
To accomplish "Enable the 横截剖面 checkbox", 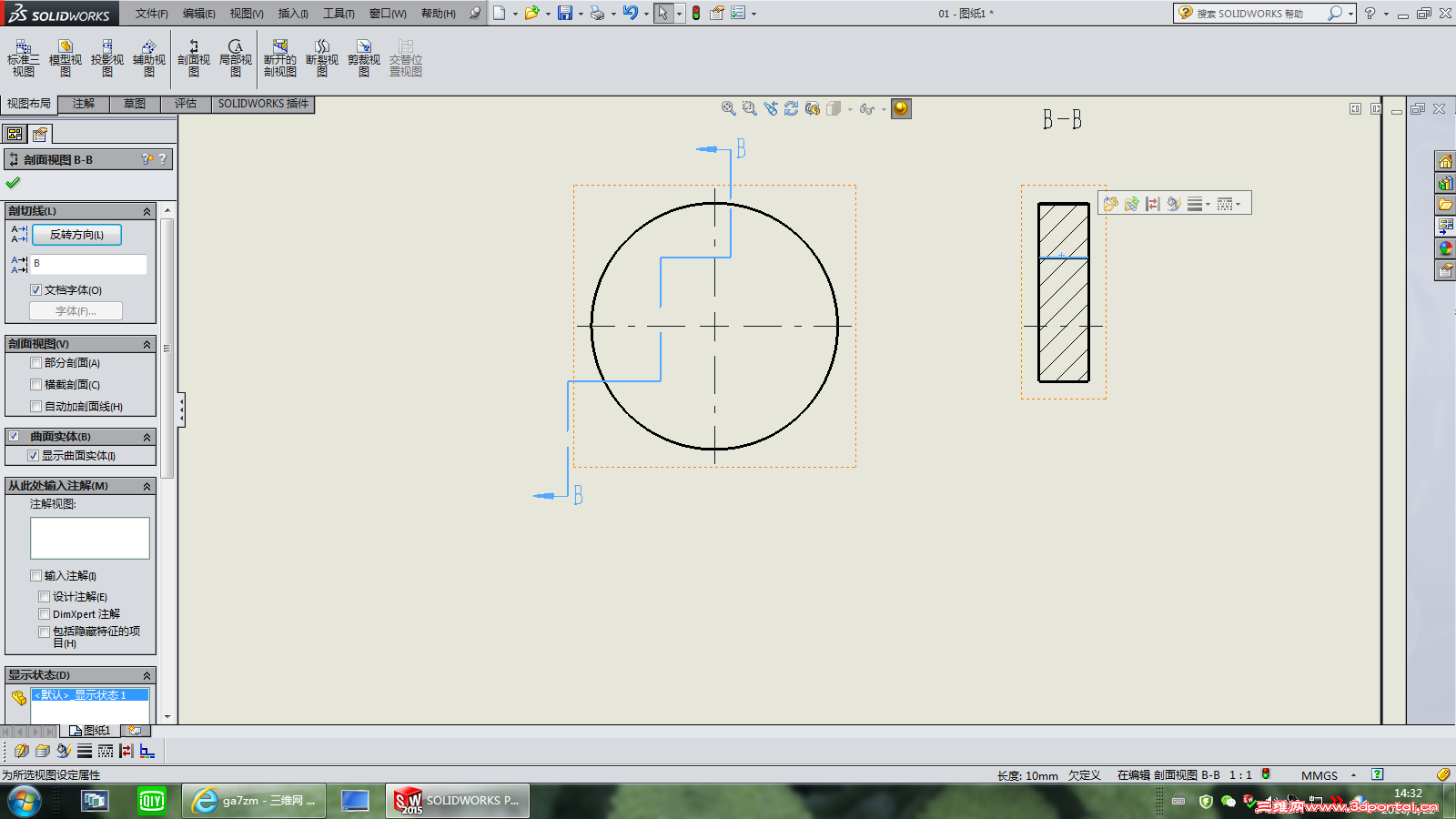I will (36, 385).
